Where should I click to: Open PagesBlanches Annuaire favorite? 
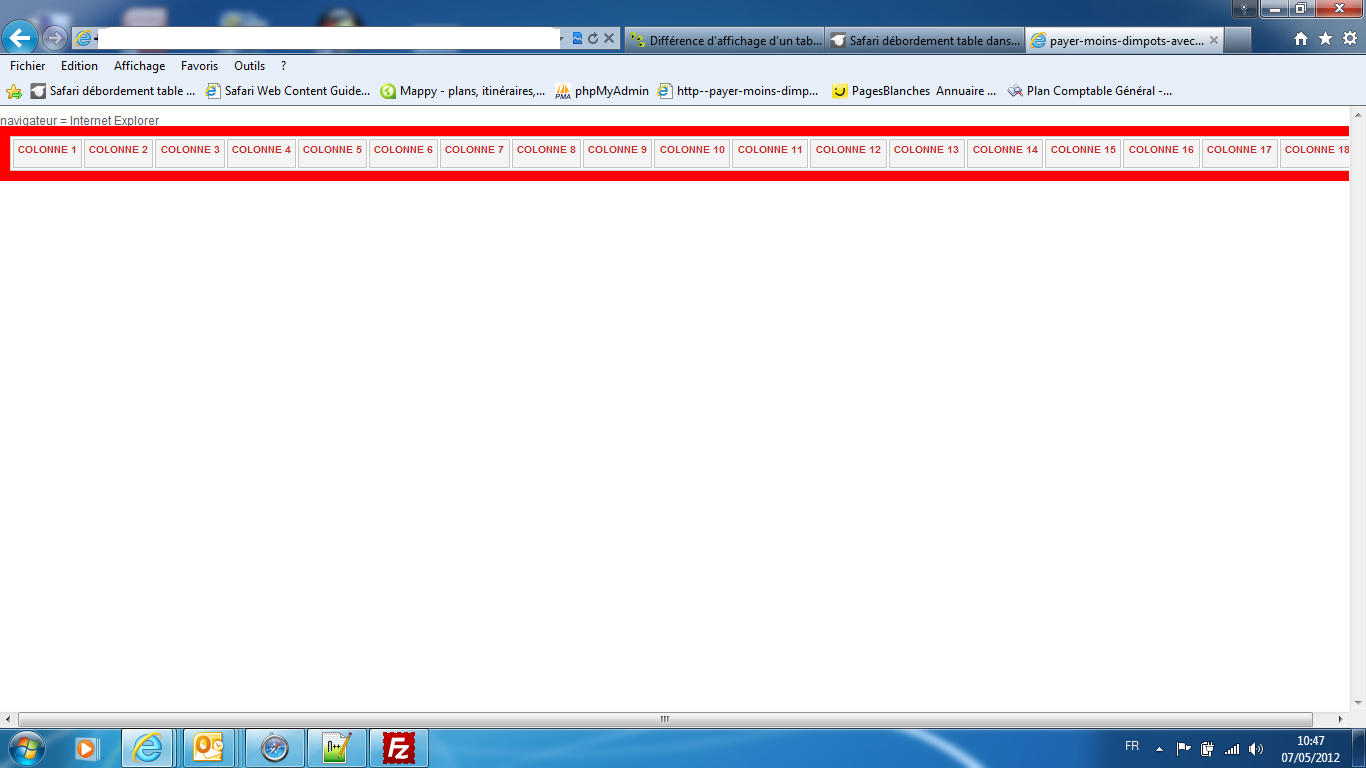[914, 91]
